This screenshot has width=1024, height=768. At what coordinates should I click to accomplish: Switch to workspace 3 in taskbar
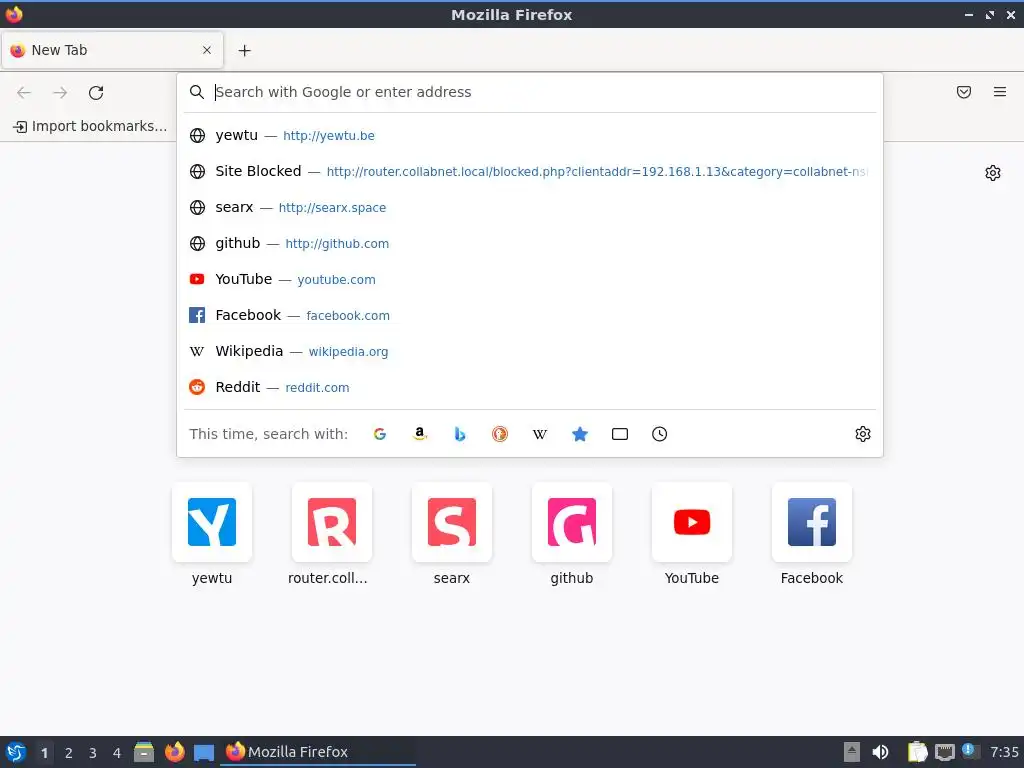click(x=93, y=753)
